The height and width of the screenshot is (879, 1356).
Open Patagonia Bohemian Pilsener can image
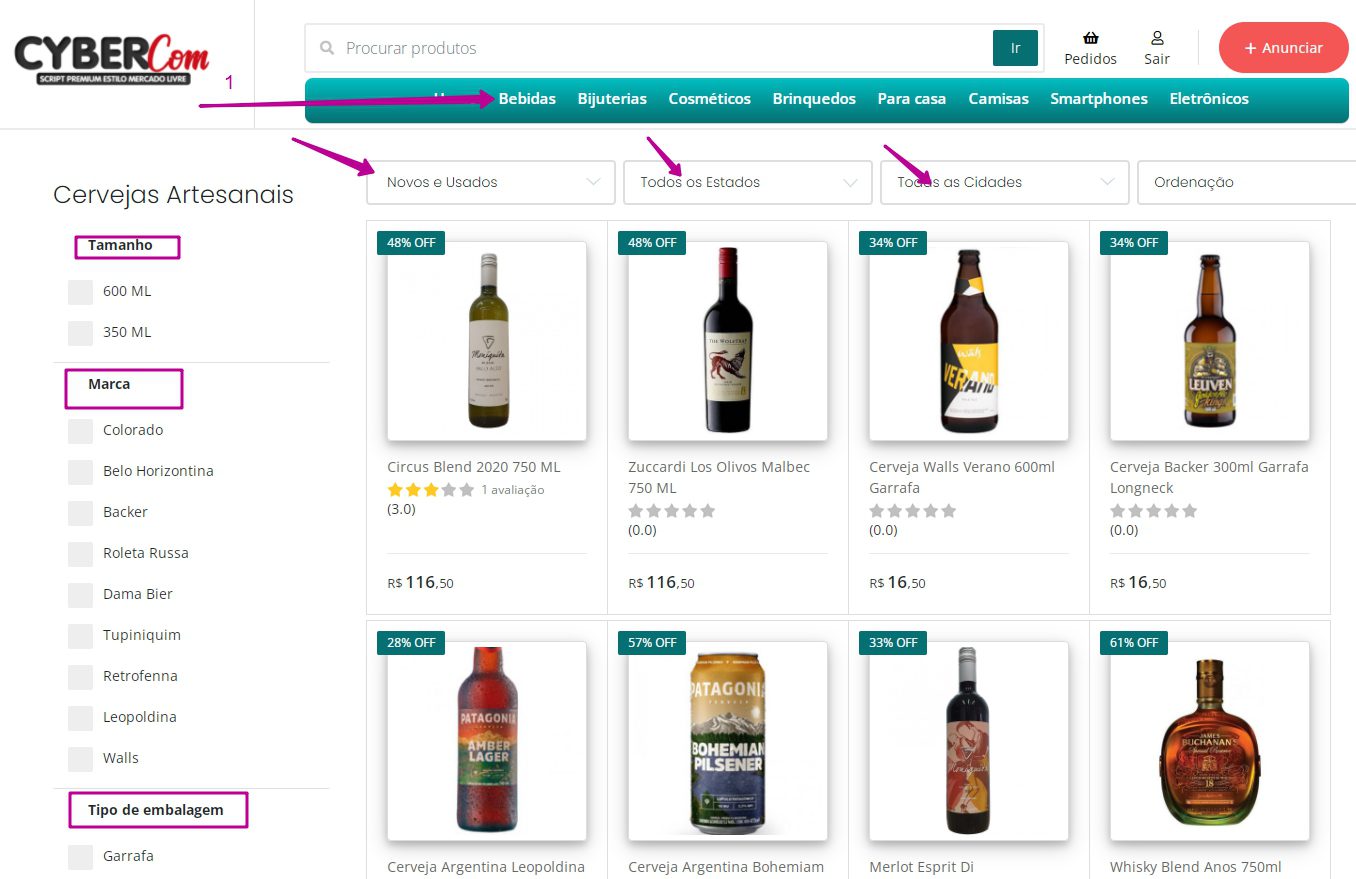point(728,741)
